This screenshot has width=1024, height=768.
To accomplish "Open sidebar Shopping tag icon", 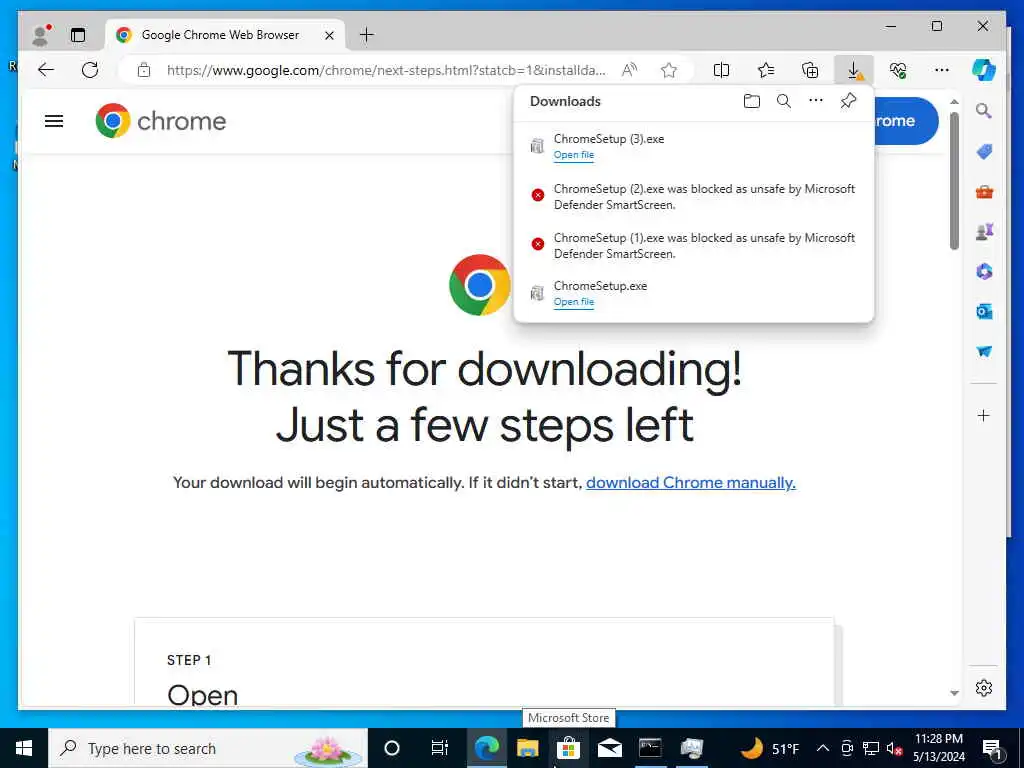I will tap(984, 152).
